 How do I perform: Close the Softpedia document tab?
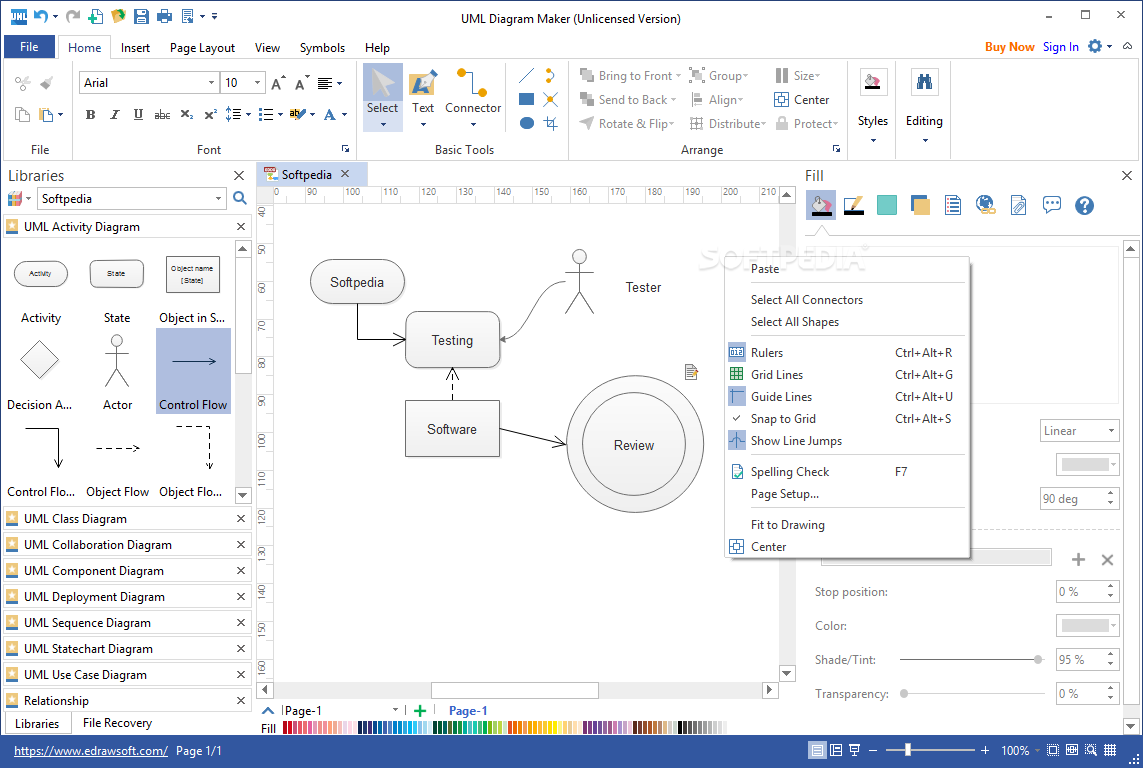click(x=346, y=174)
